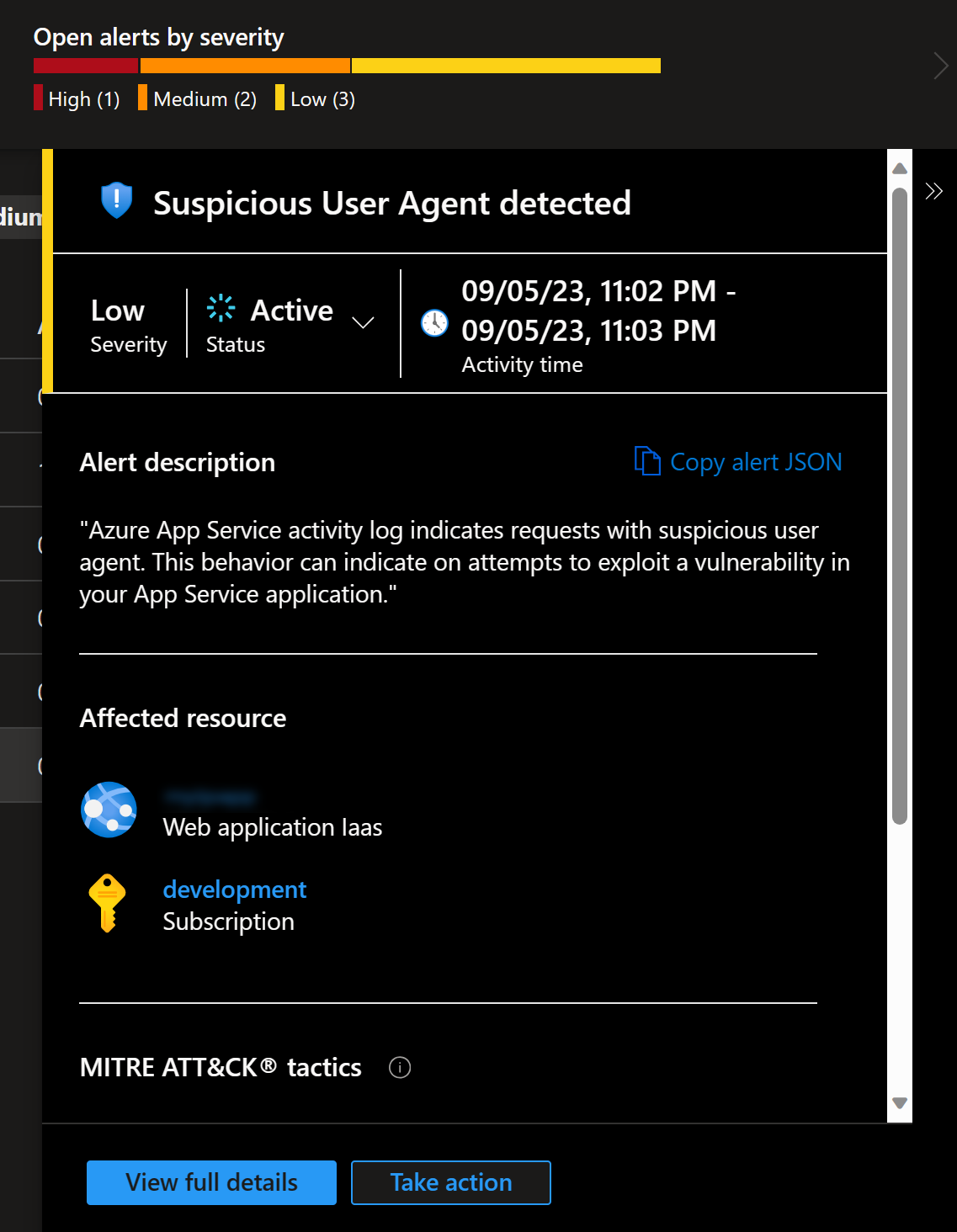Click the Affected resource heading

183,718
